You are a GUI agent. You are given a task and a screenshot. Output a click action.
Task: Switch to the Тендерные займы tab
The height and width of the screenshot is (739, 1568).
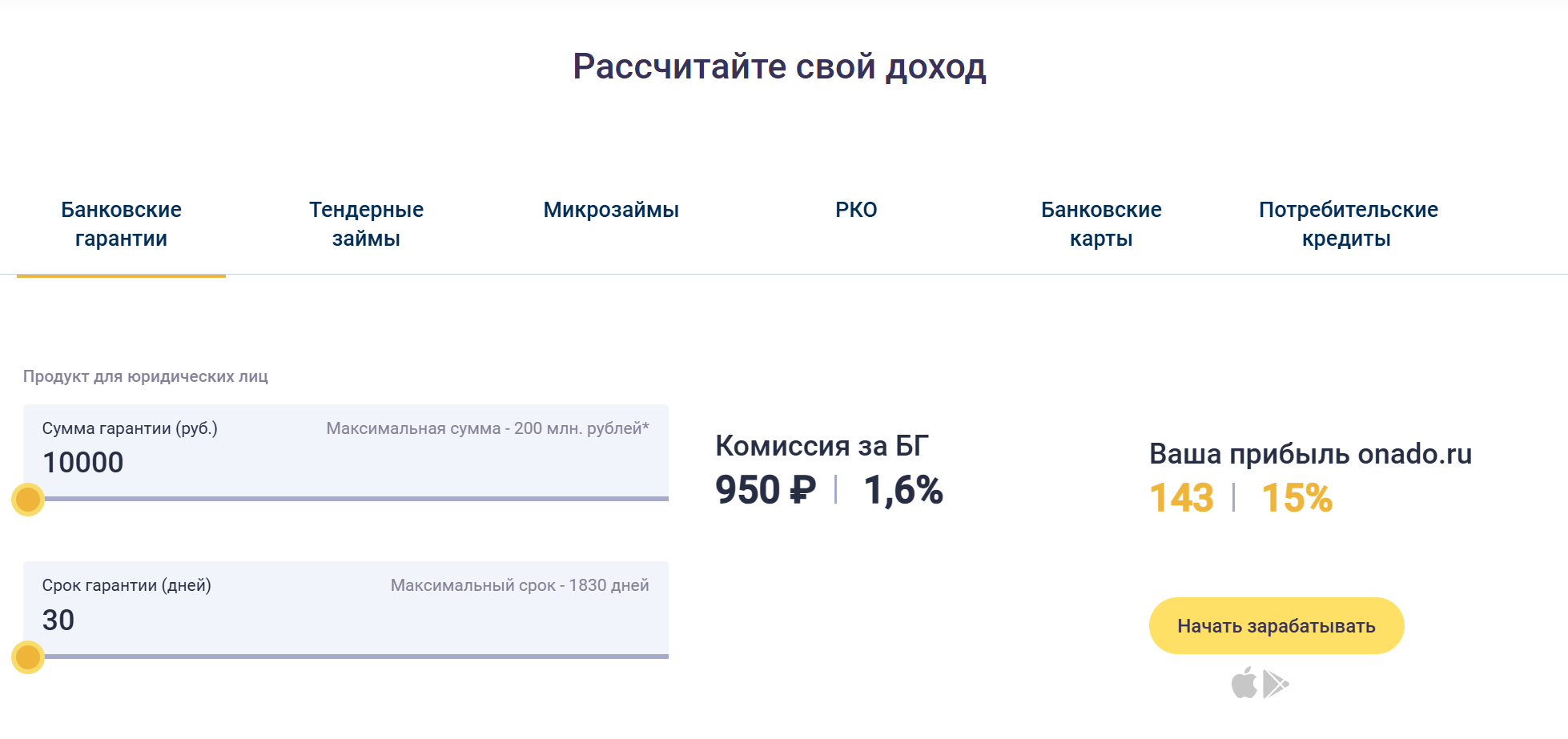coord(366,224)
